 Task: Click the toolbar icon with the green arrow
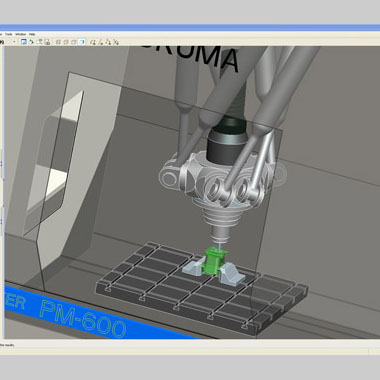pyautogui.click(x=31, y=42)
